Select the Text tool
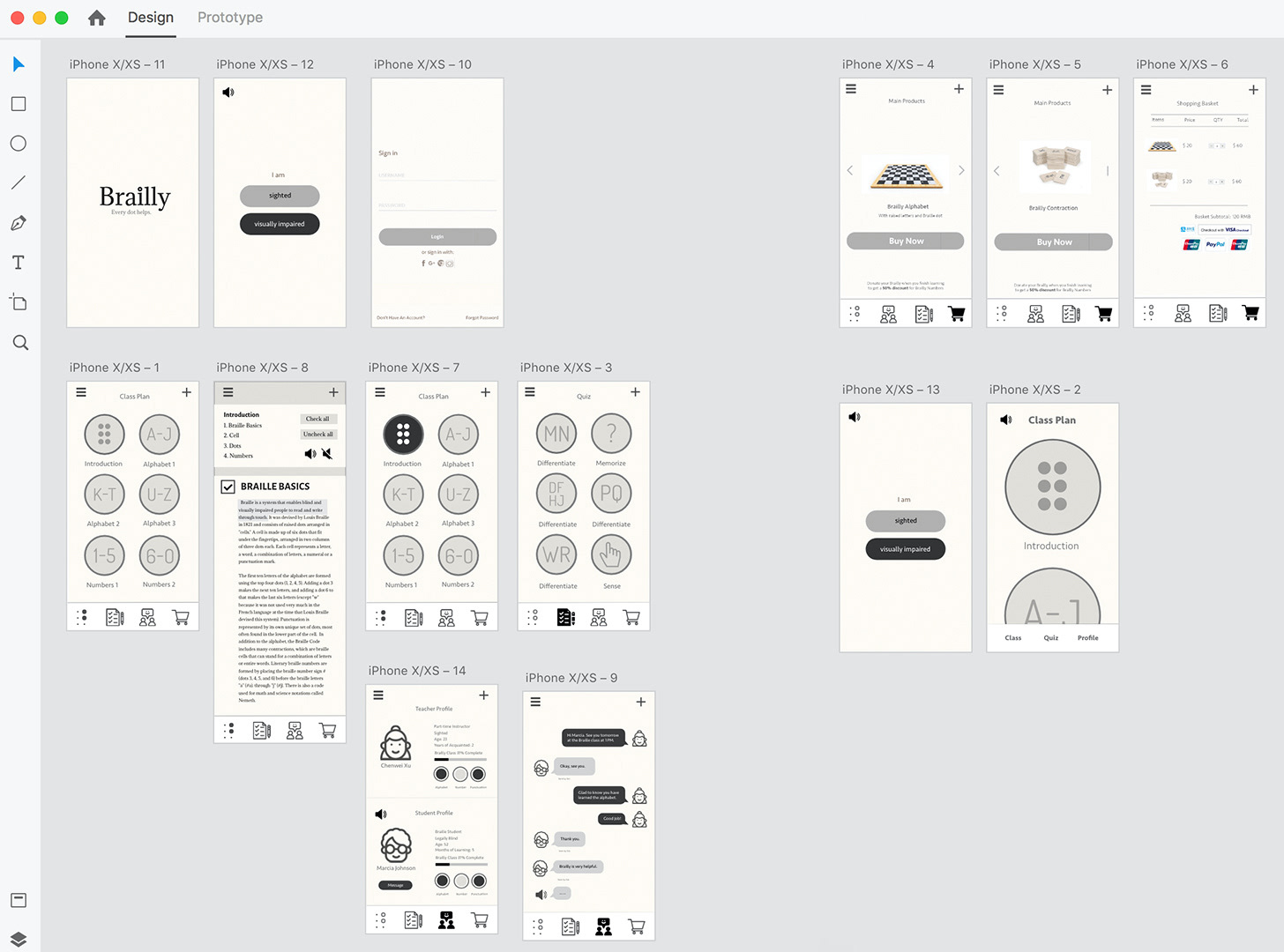This screenshot has height=952, width=1284. tap(19, 263)
